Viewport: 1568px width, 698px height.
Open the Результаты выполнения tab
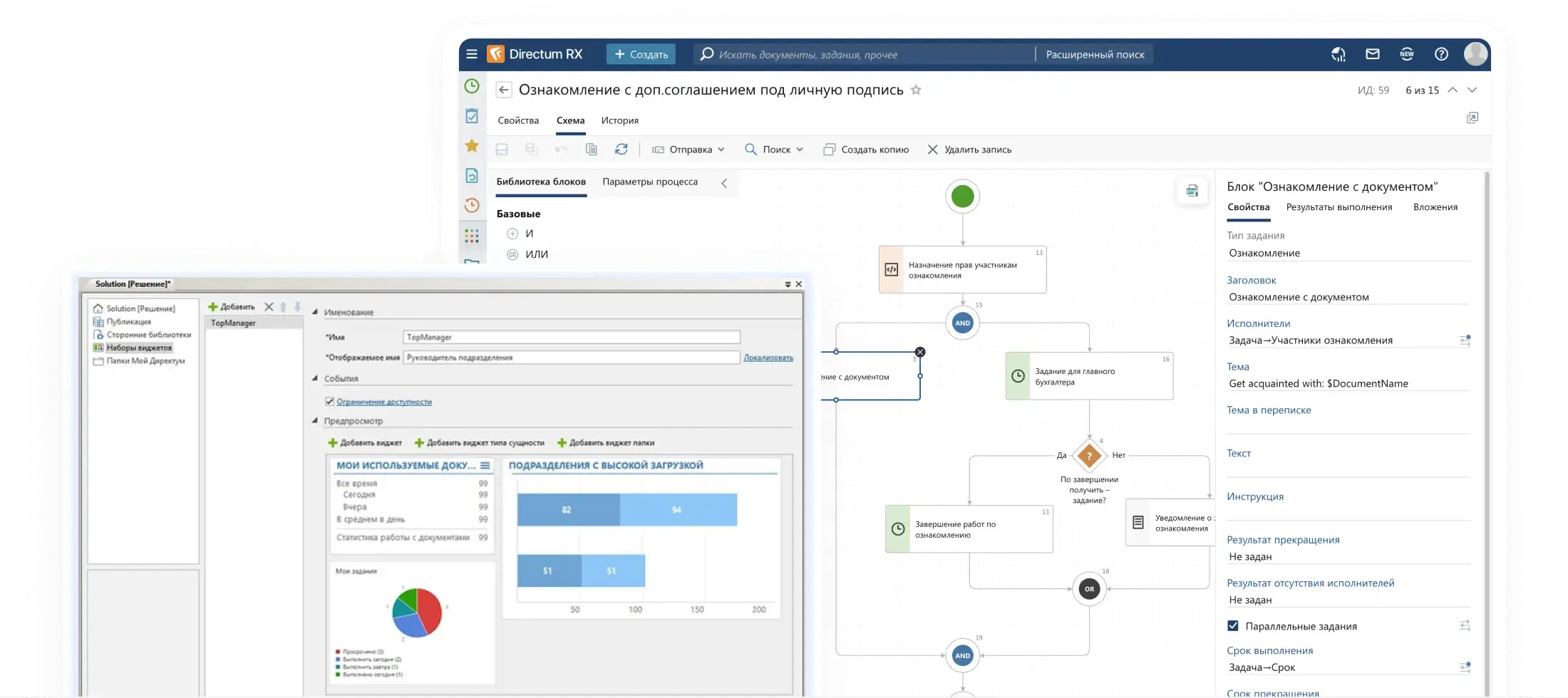coord(1339,207)
